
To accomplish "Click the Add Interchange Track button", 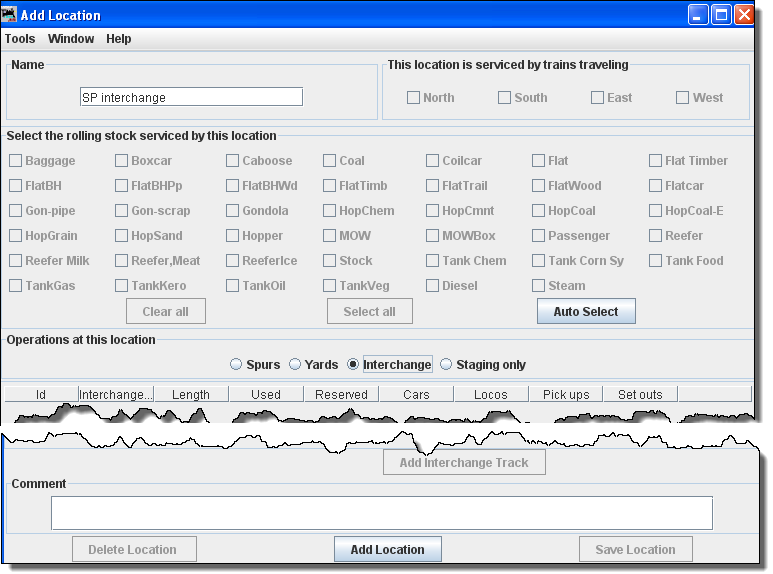I will pos(464,462).
